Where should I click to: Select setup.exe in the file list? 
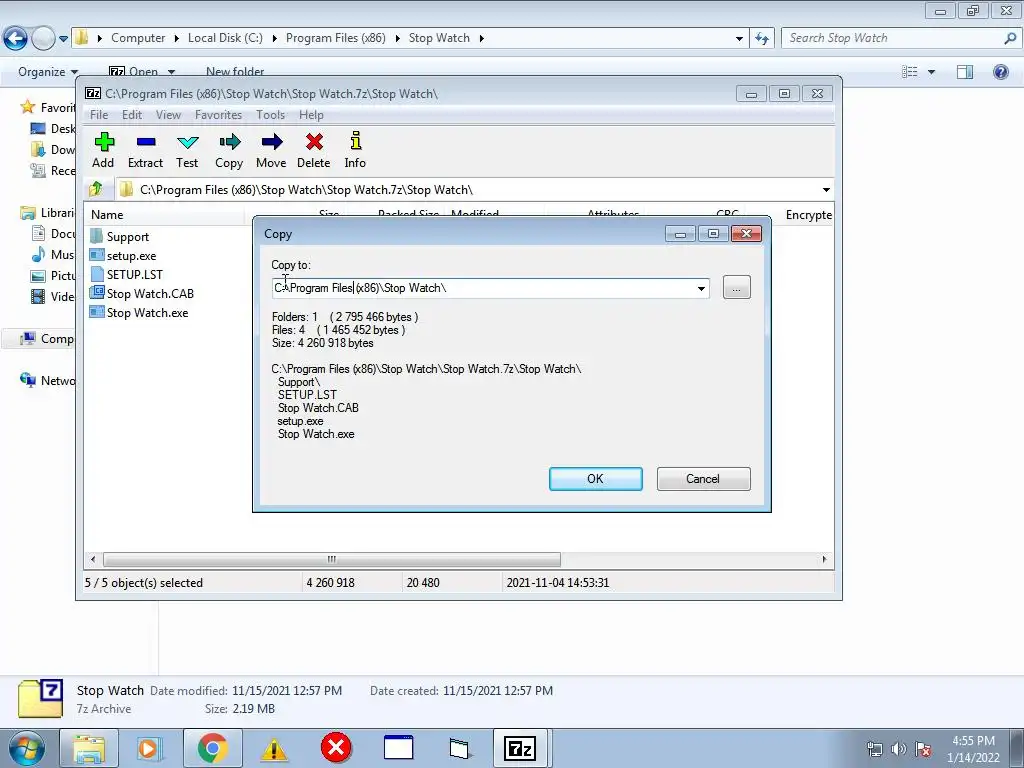pos(131,255)
